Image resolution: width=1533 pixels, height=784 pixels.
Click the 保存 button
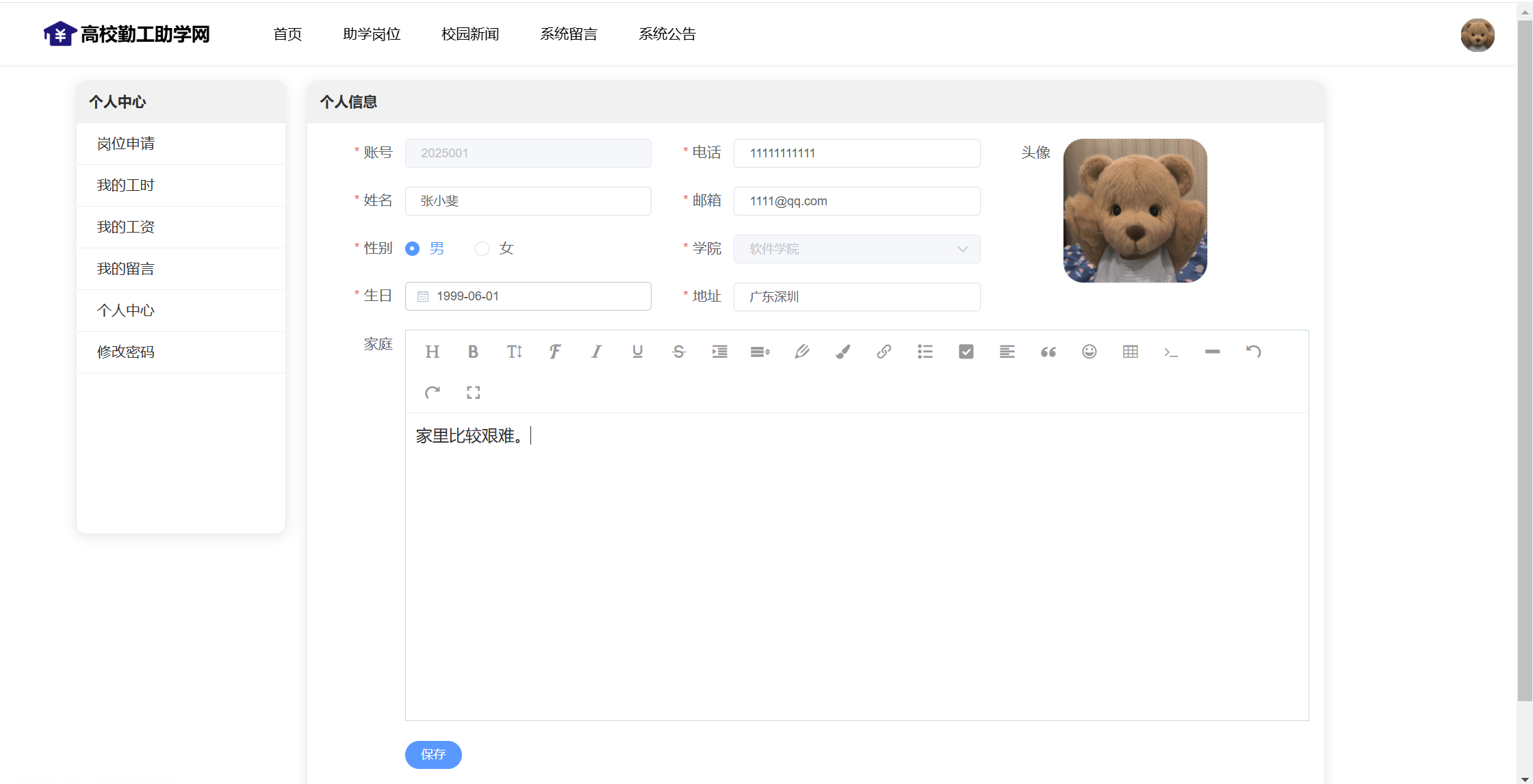pyautogui.click(x=433, y=755)
